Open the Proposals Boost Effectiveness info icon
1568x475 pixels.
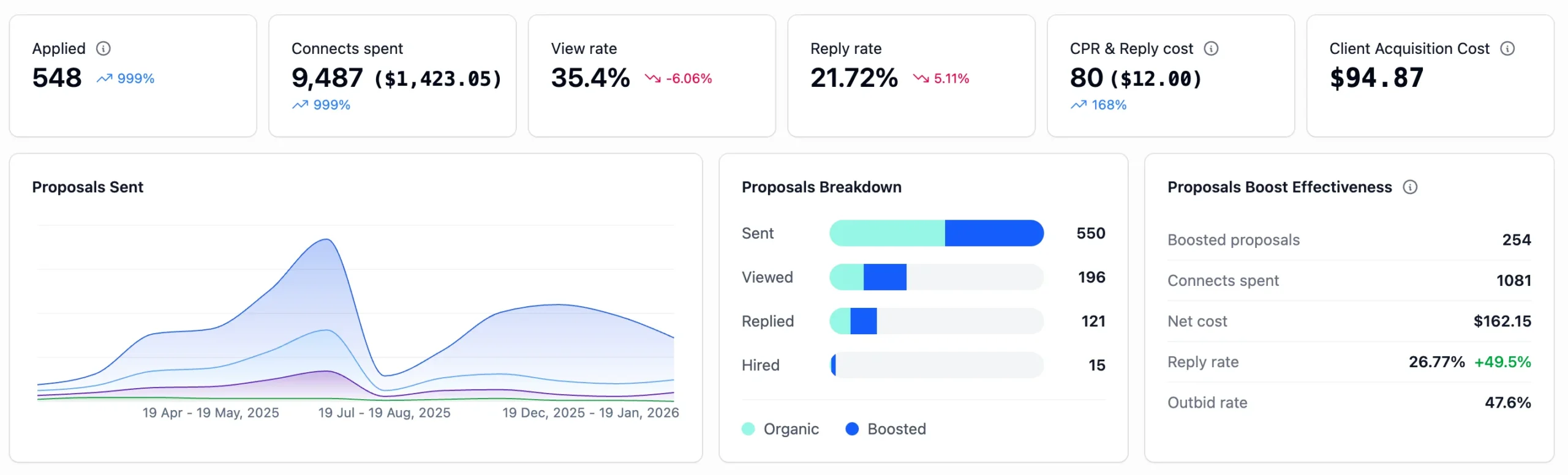pyautogui.click(x=1410, y=187)
